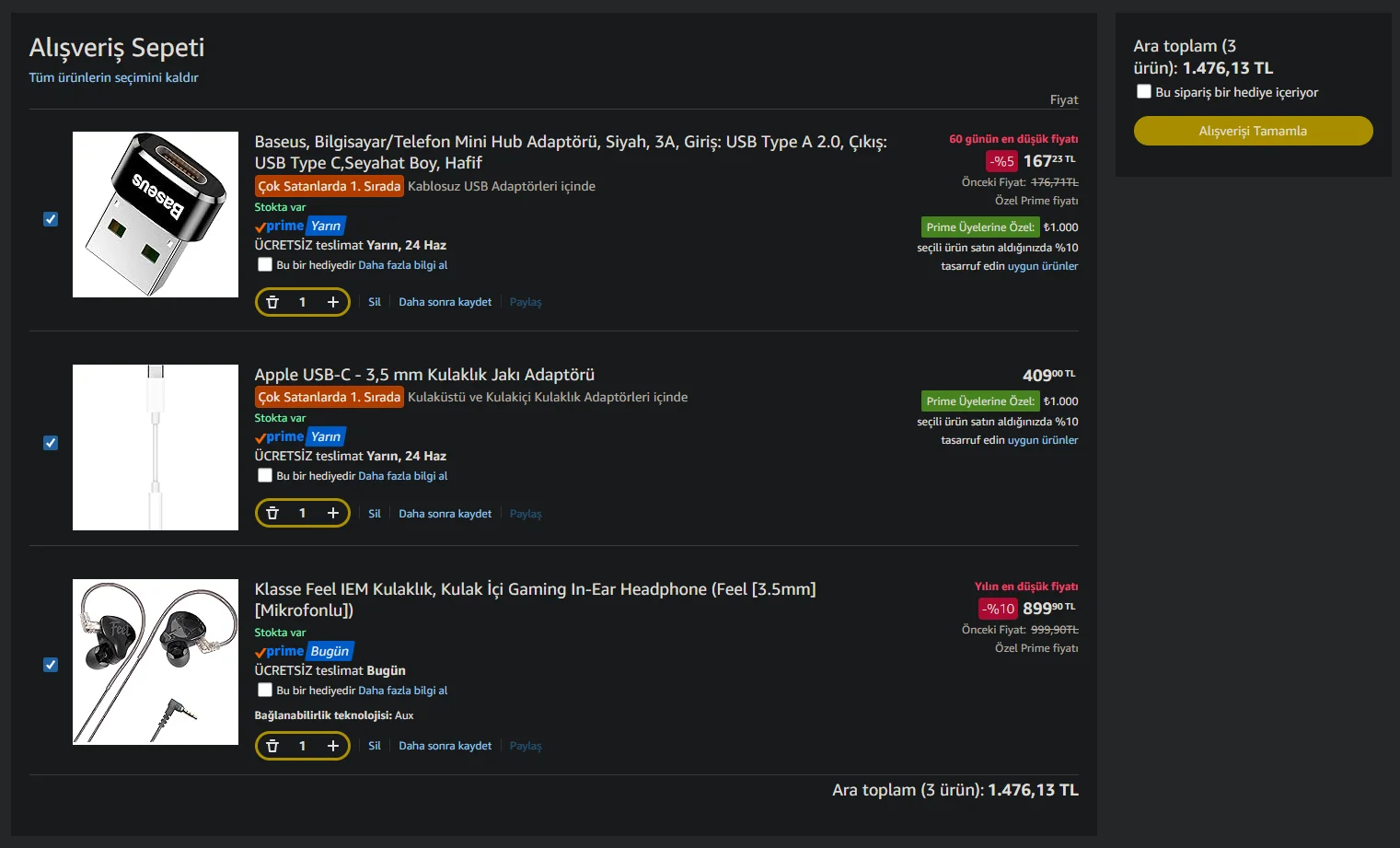Screen dimensions: 1400x848
Task: Enable 'Bu sipariş bir hediye içeriyor' checkbox
Action: [x=1144, y=92]
